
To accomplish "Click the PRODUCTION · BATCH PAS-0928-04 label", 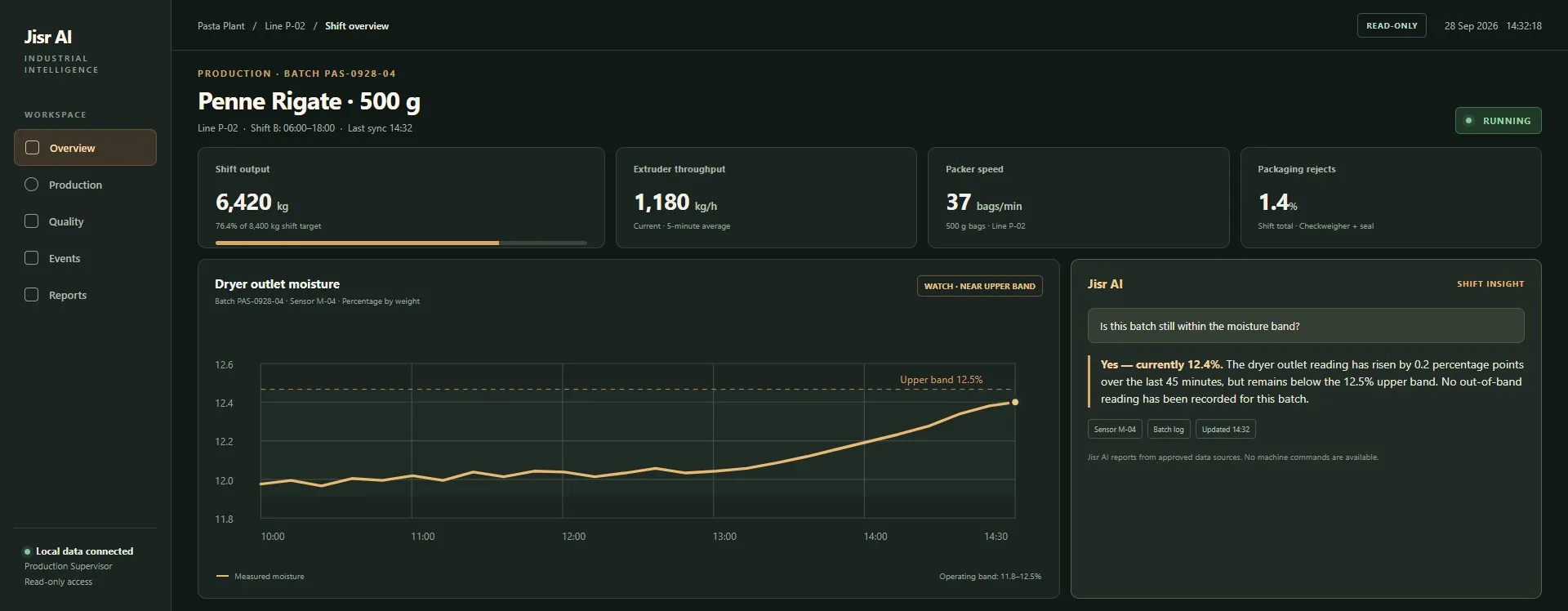I will pos(296,74).
